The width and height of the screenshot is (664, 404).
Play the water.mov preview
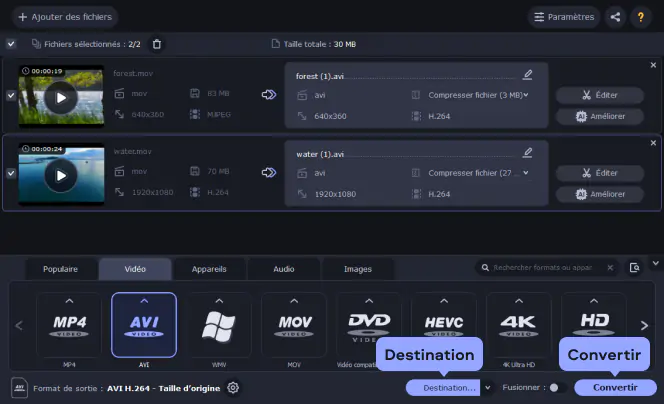pyautogui.click(x=61, y=176)
